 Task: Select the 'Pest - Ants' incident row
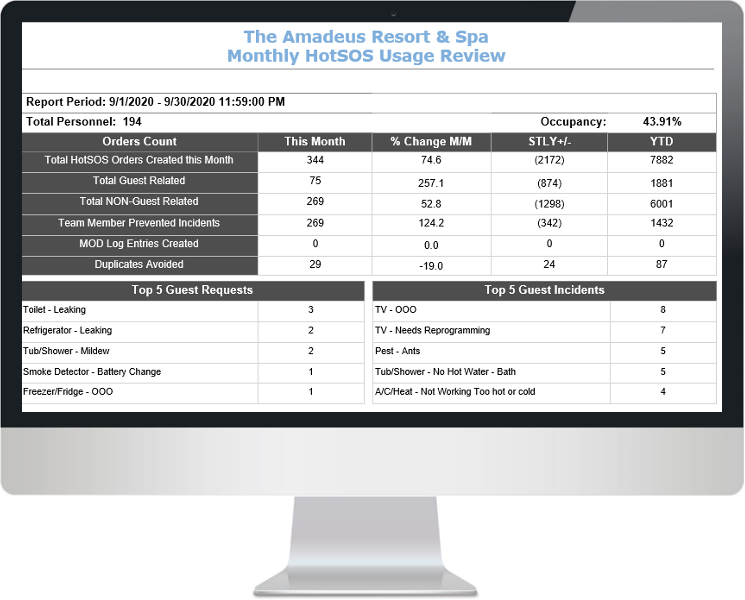pyautogui.click(x=544, y=351)
